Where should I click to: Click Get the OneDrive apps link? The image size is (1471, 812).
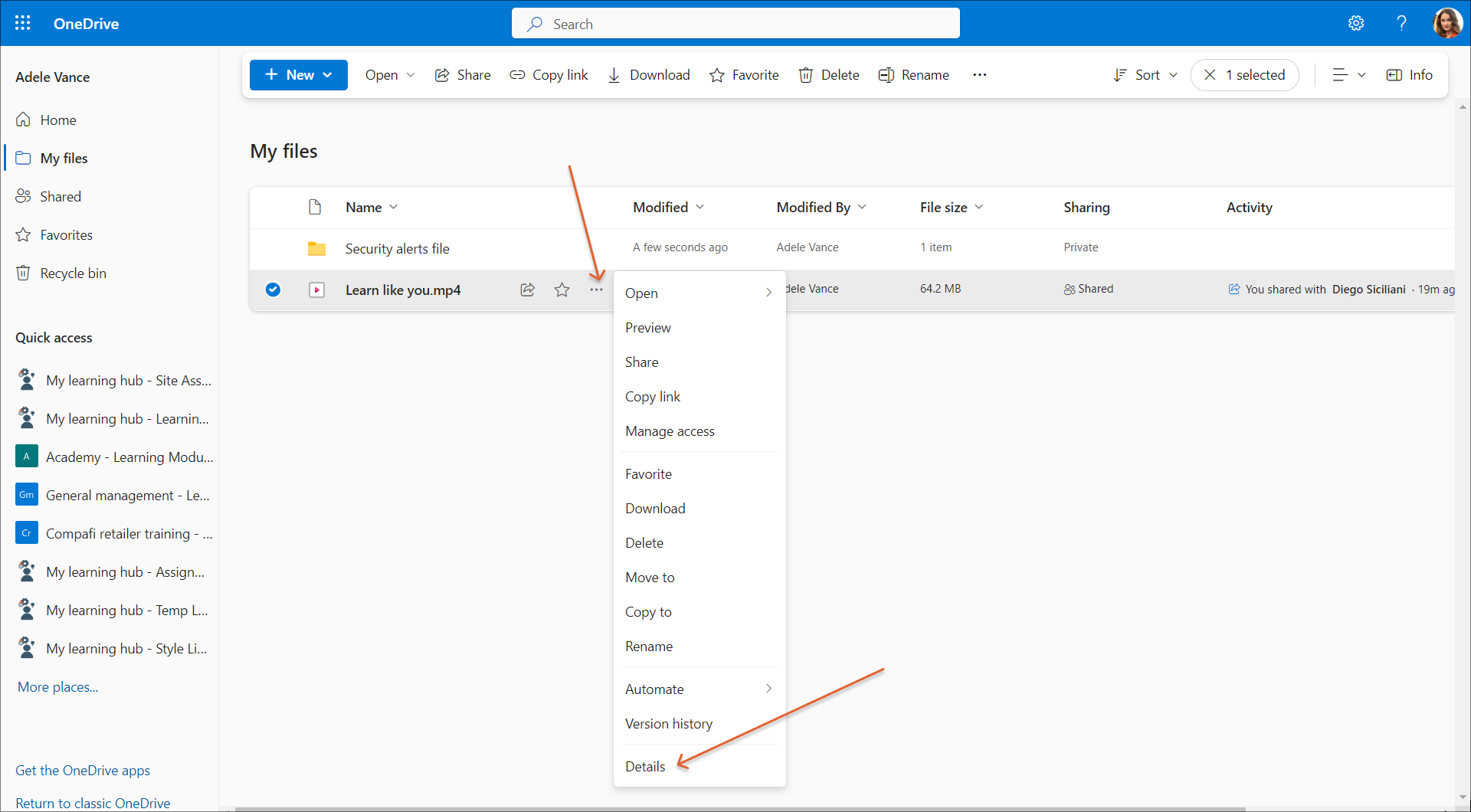tap(83, 771)
